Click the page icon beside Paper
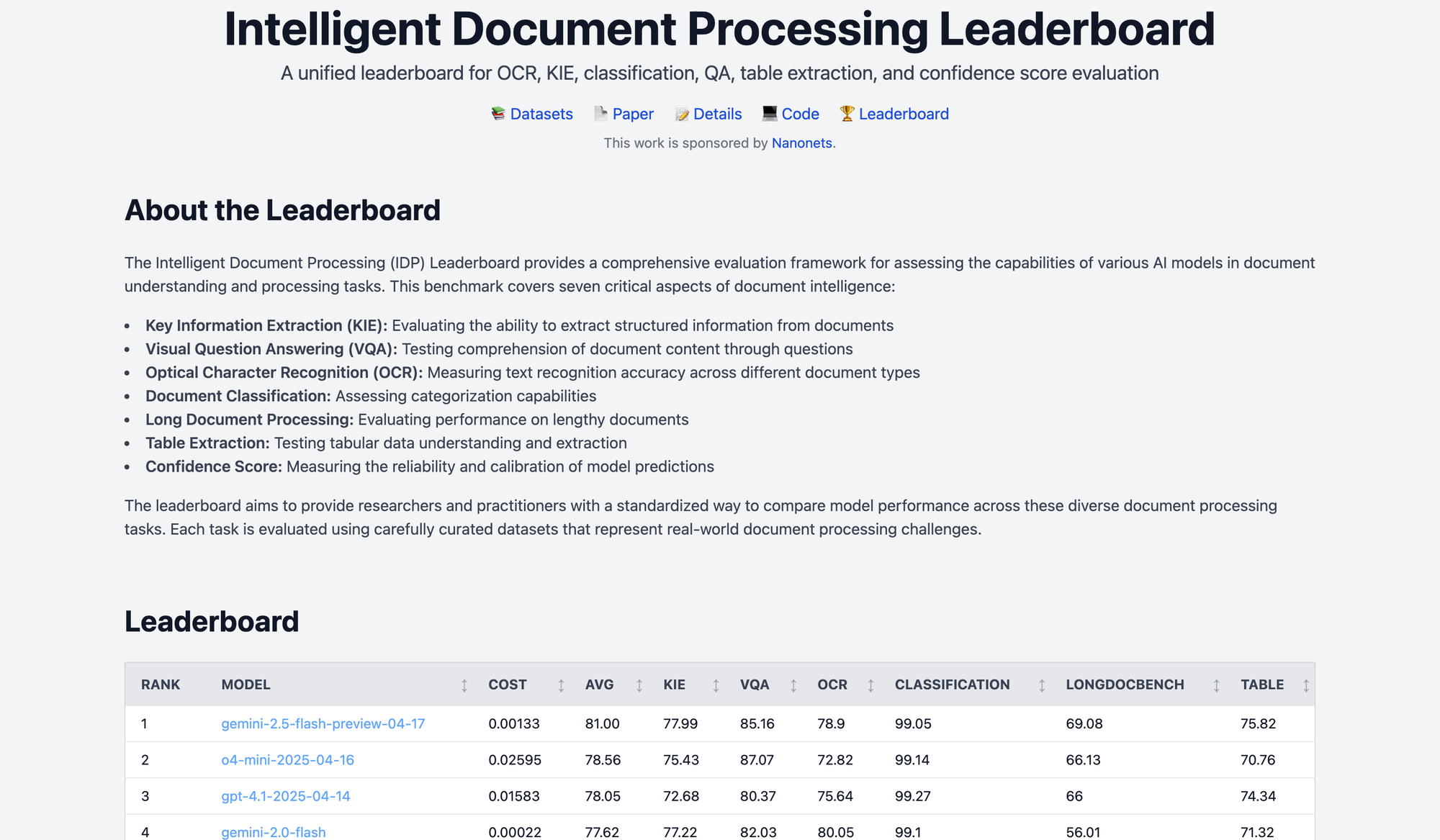This screenshot has height=840, width=1440. (x=600, y=113)
